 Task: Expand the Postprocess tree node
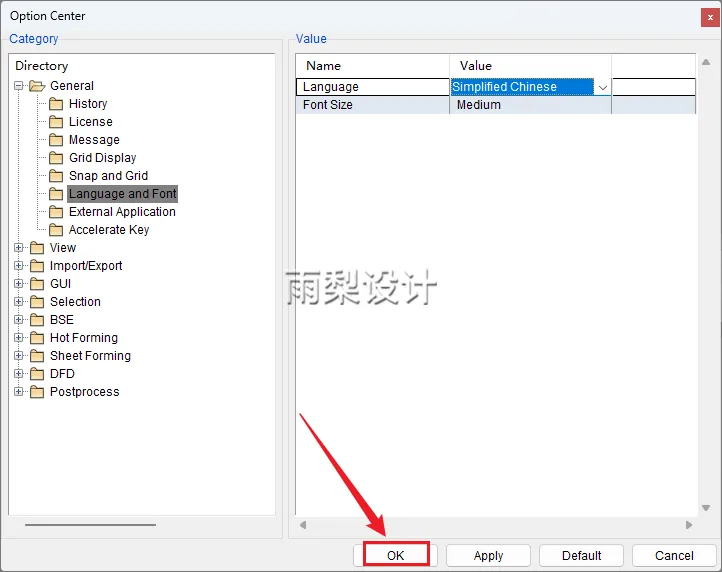point(18,391)
